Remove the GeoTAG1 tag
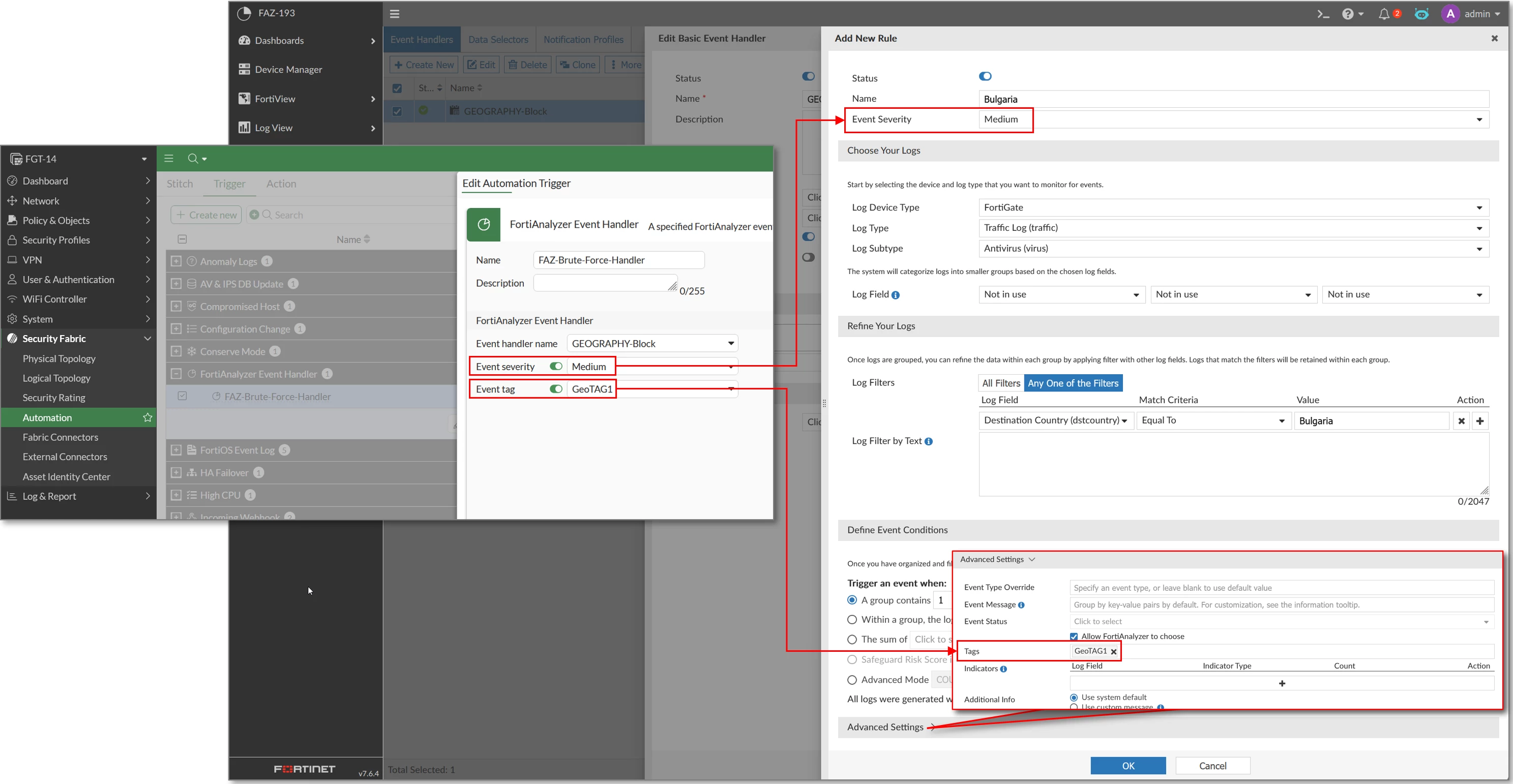The height and width of the screenshot is (784, 1513). [1114, 651]
